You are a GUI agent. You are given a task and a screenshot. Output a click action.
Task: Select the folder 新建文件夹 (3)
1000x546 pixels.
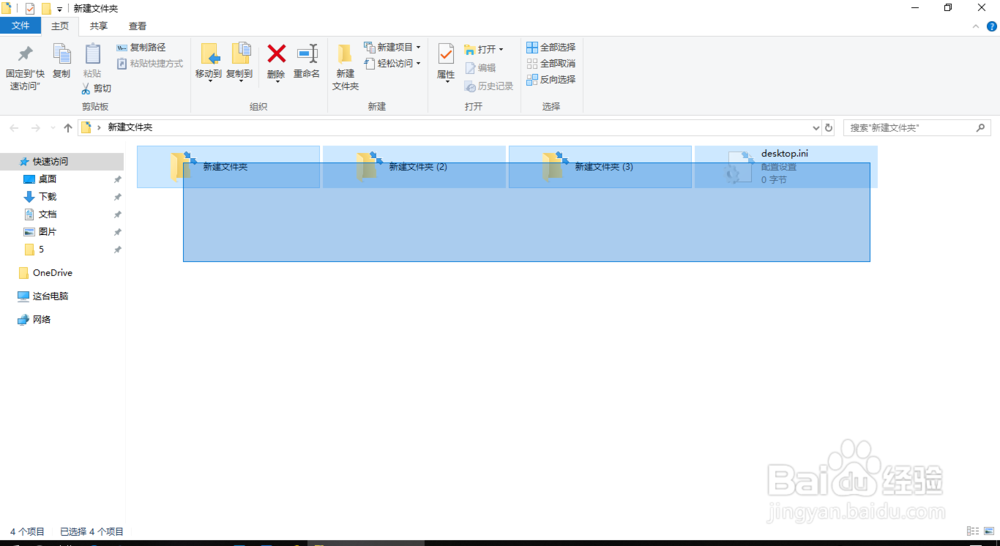(600, 167)
